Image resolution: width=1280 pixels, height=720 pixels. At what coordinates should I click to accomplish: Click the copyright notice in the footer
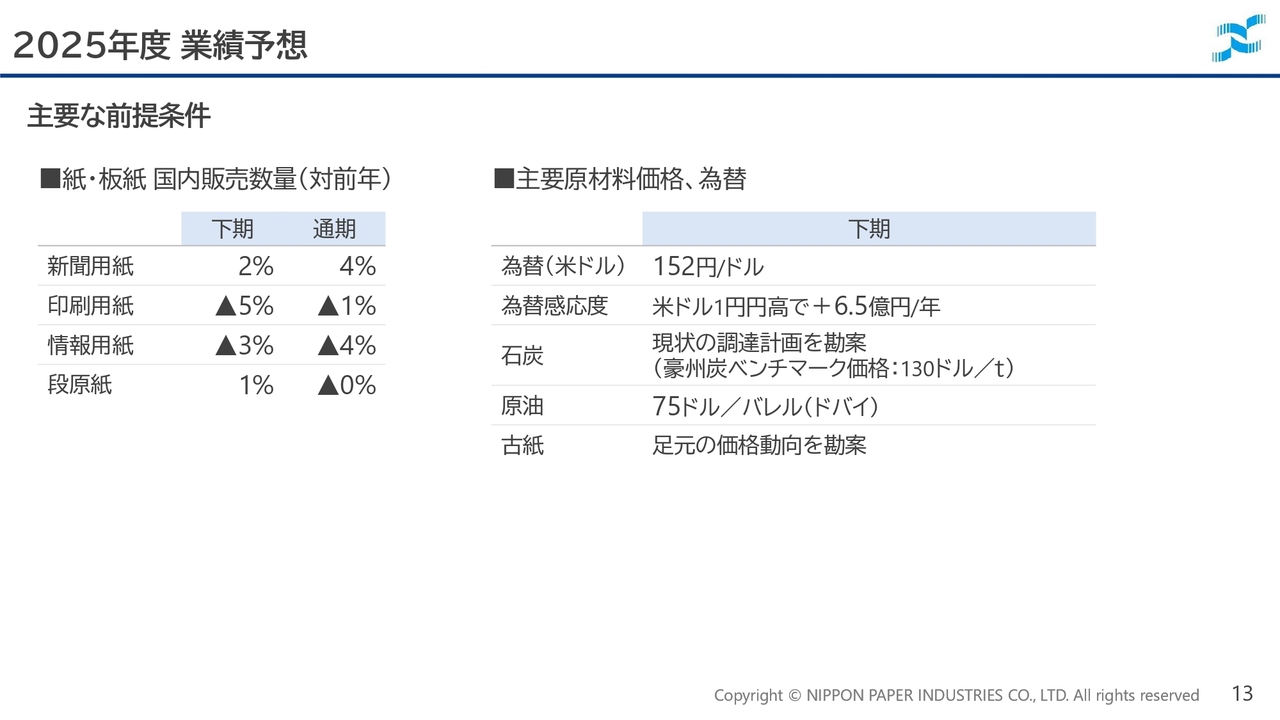point(956,695)
